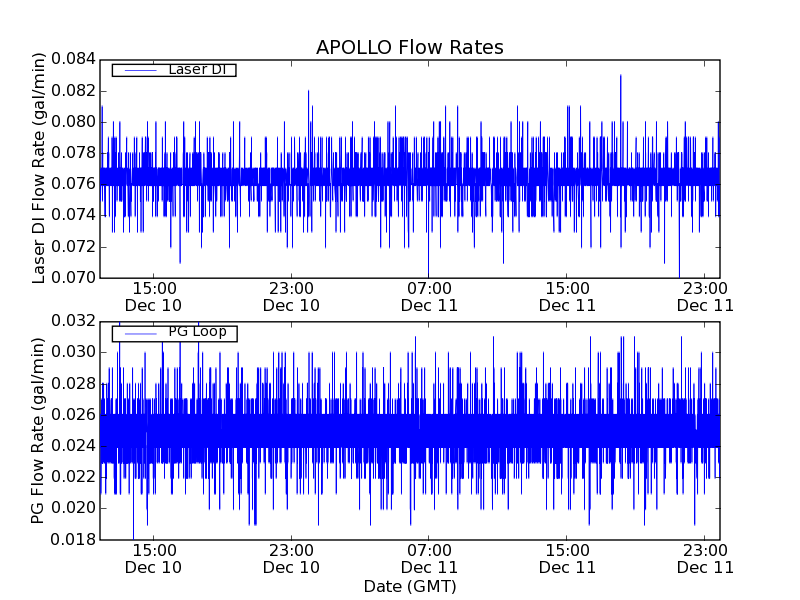The height and width of the screenshot is (600, 800).
Task: Click the 0.032 y-axis tick value
Action: (x=73, y=321)
